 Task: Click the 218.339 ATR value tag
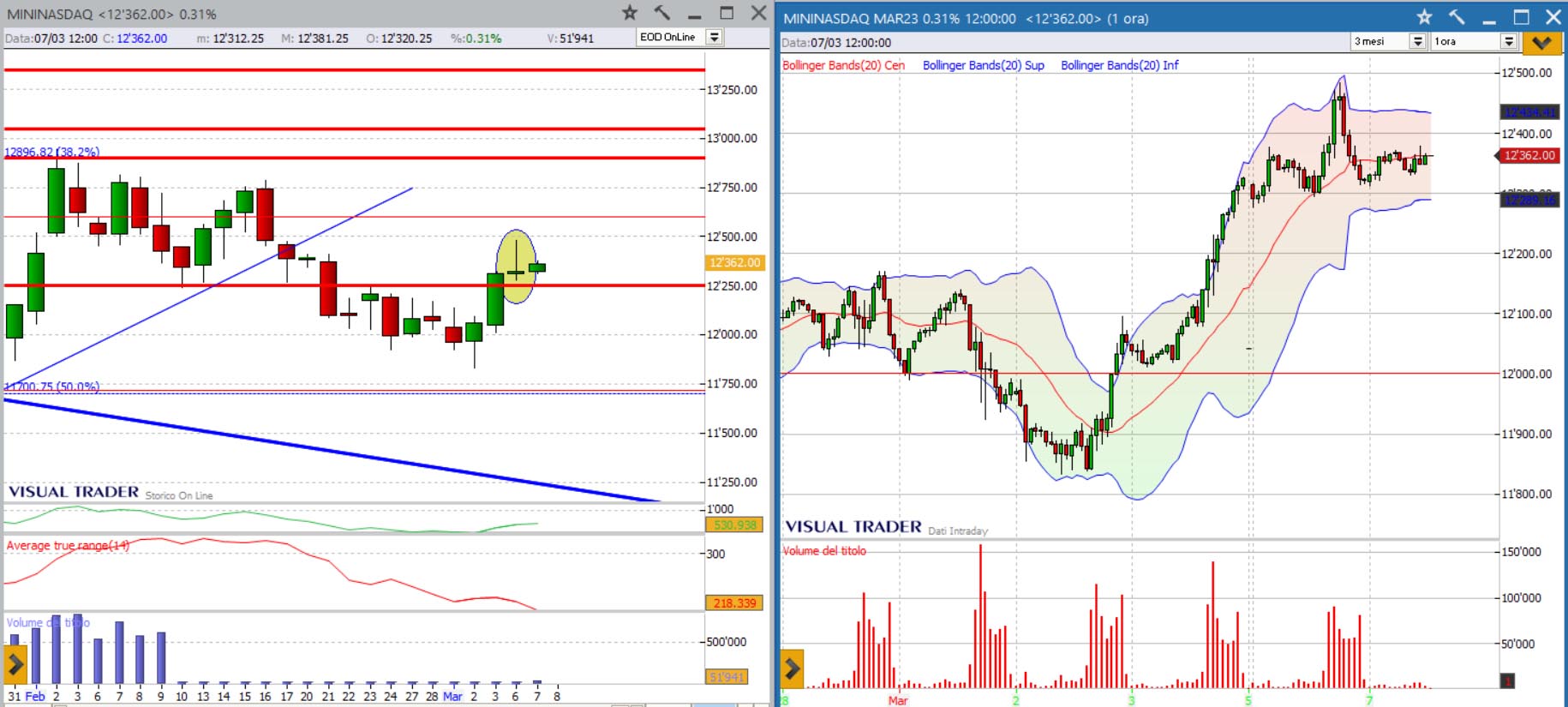point(734,603)
